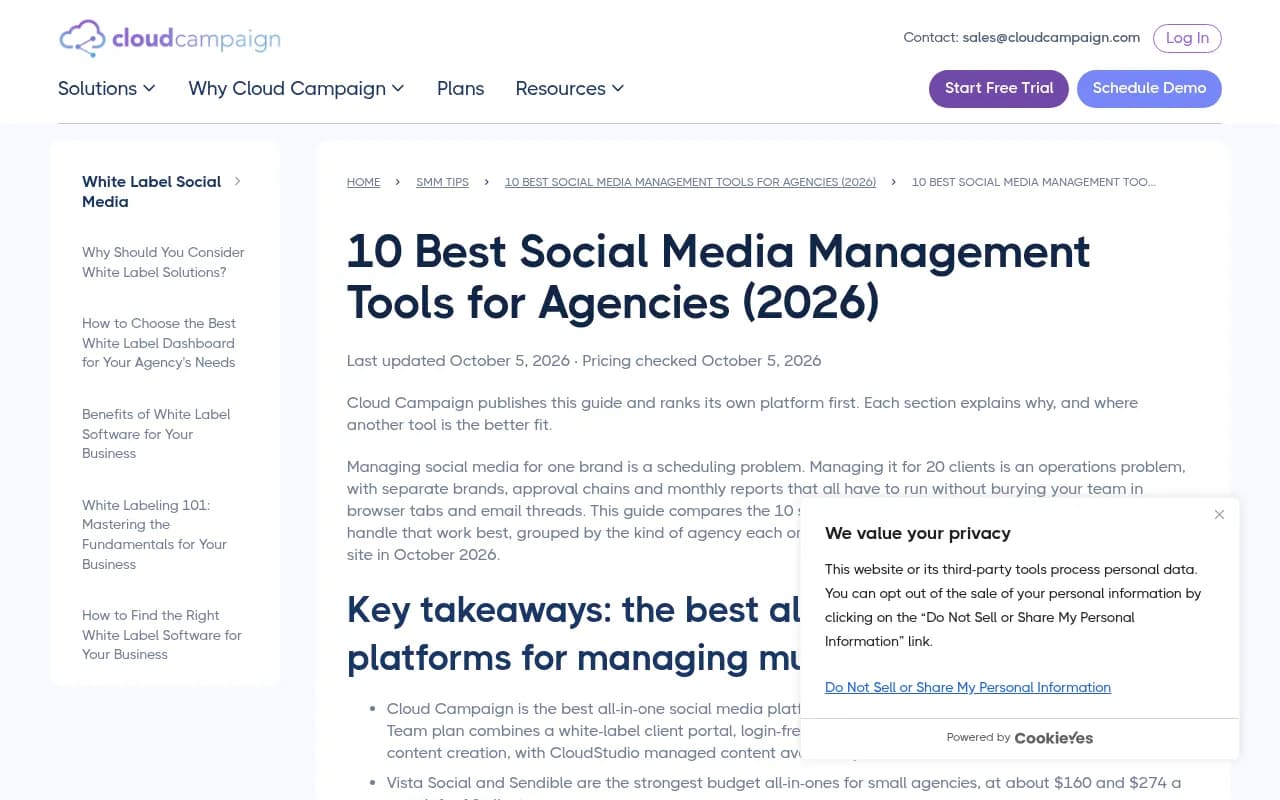Close the privacy notice popup
1280x800 pixels.
pos(1219,514)
